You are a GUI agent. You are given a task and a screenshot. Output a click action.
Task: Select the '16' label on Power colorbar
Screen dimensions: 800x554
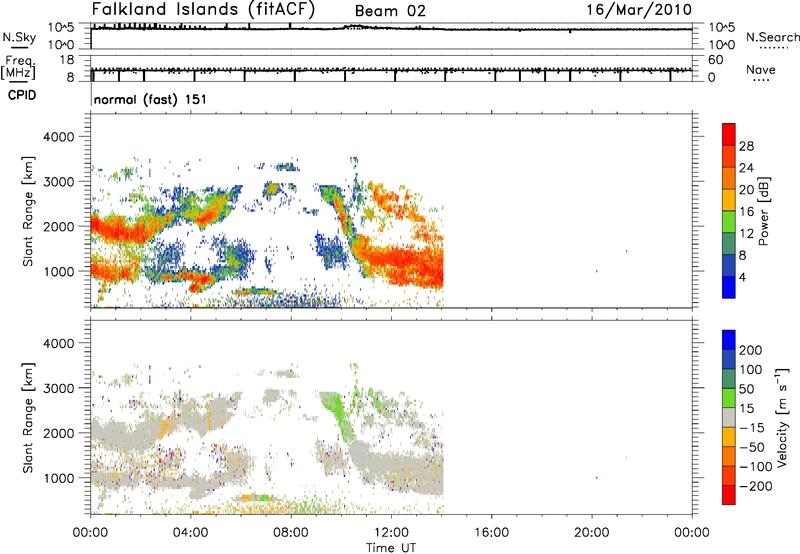tap(746, 212)
